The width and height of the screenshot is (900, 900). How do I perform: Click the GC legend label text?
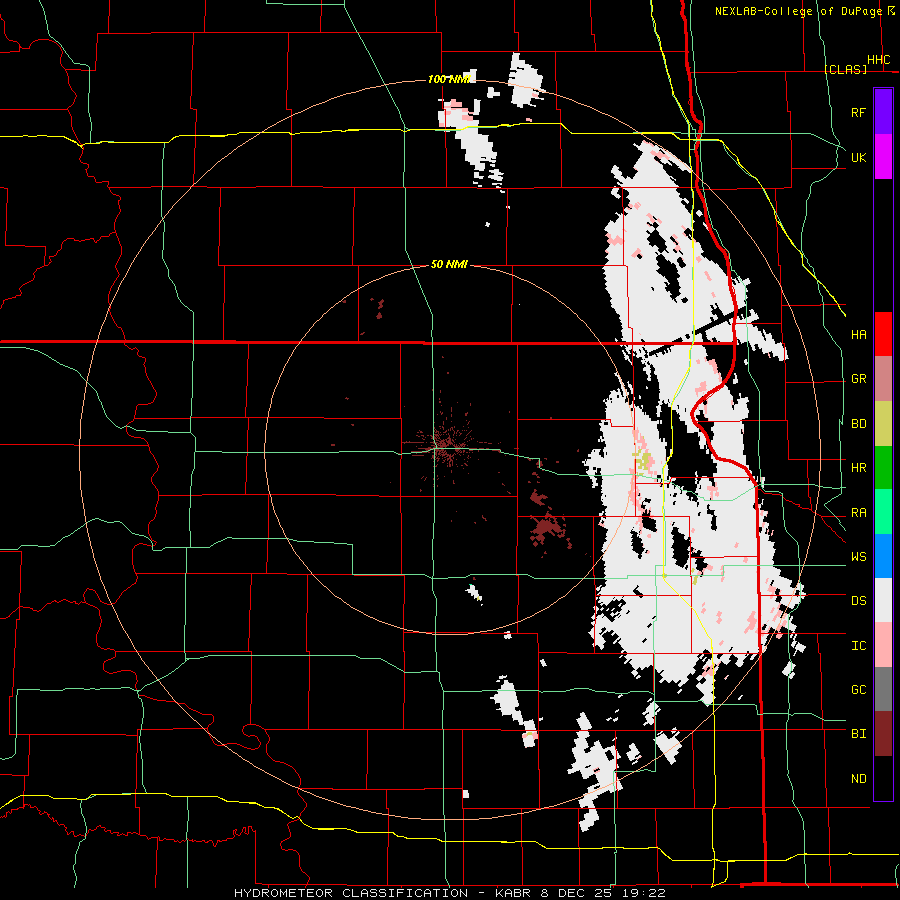pyautogui.click(x=858, y=690)
